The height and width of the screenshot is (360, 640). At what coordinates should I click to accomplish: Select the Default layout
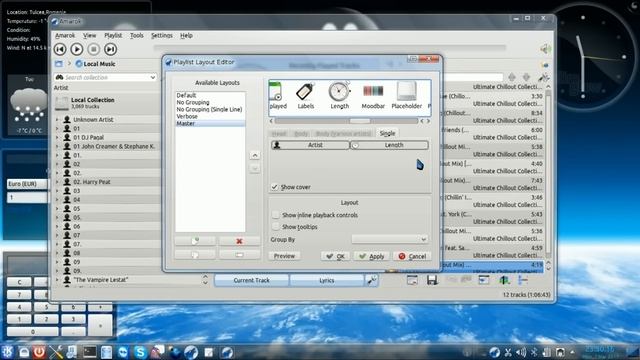pyautogui.click(x=186, y=95)
